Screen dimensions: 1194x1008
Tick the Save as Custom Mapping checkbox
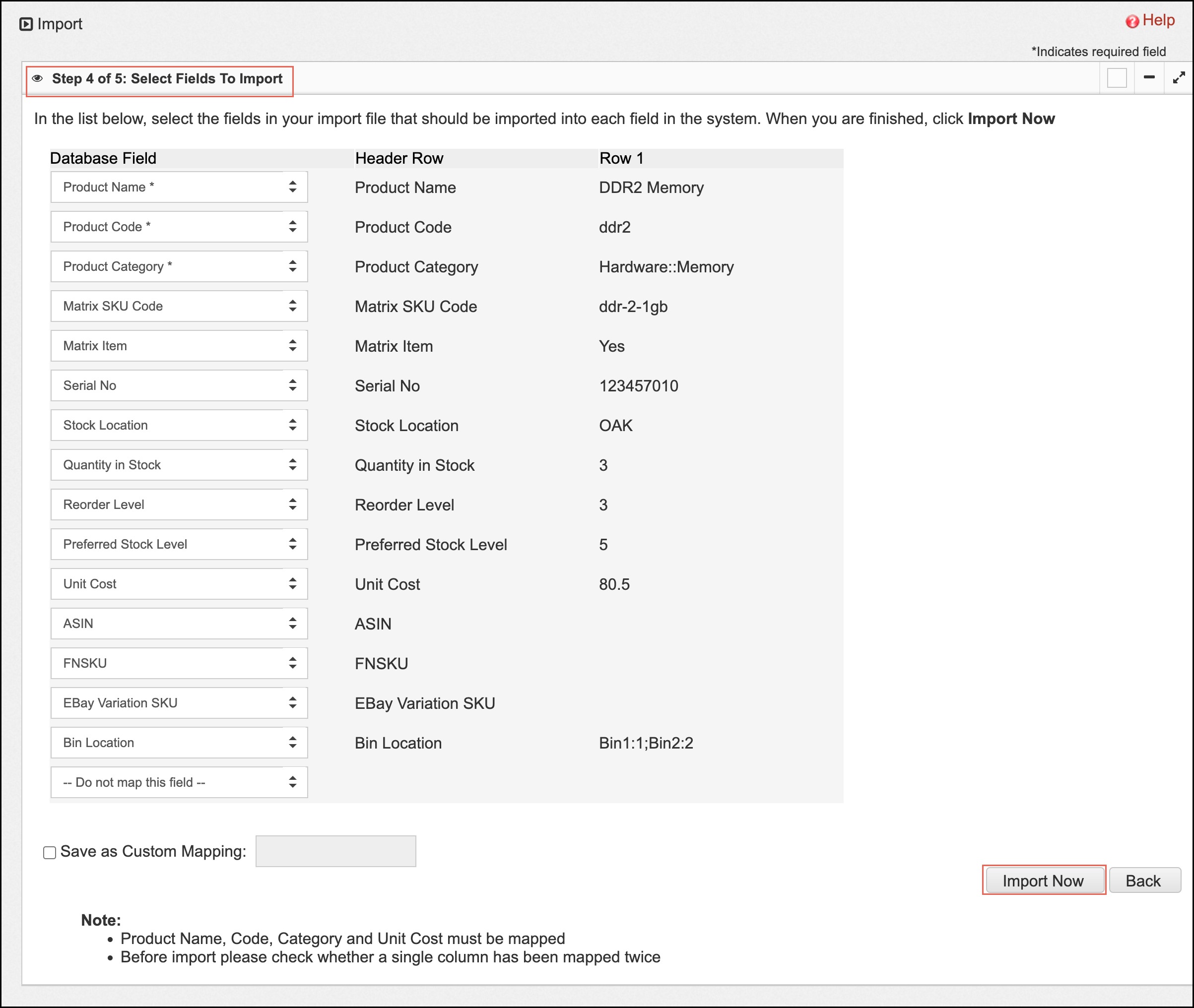(50, 853)
